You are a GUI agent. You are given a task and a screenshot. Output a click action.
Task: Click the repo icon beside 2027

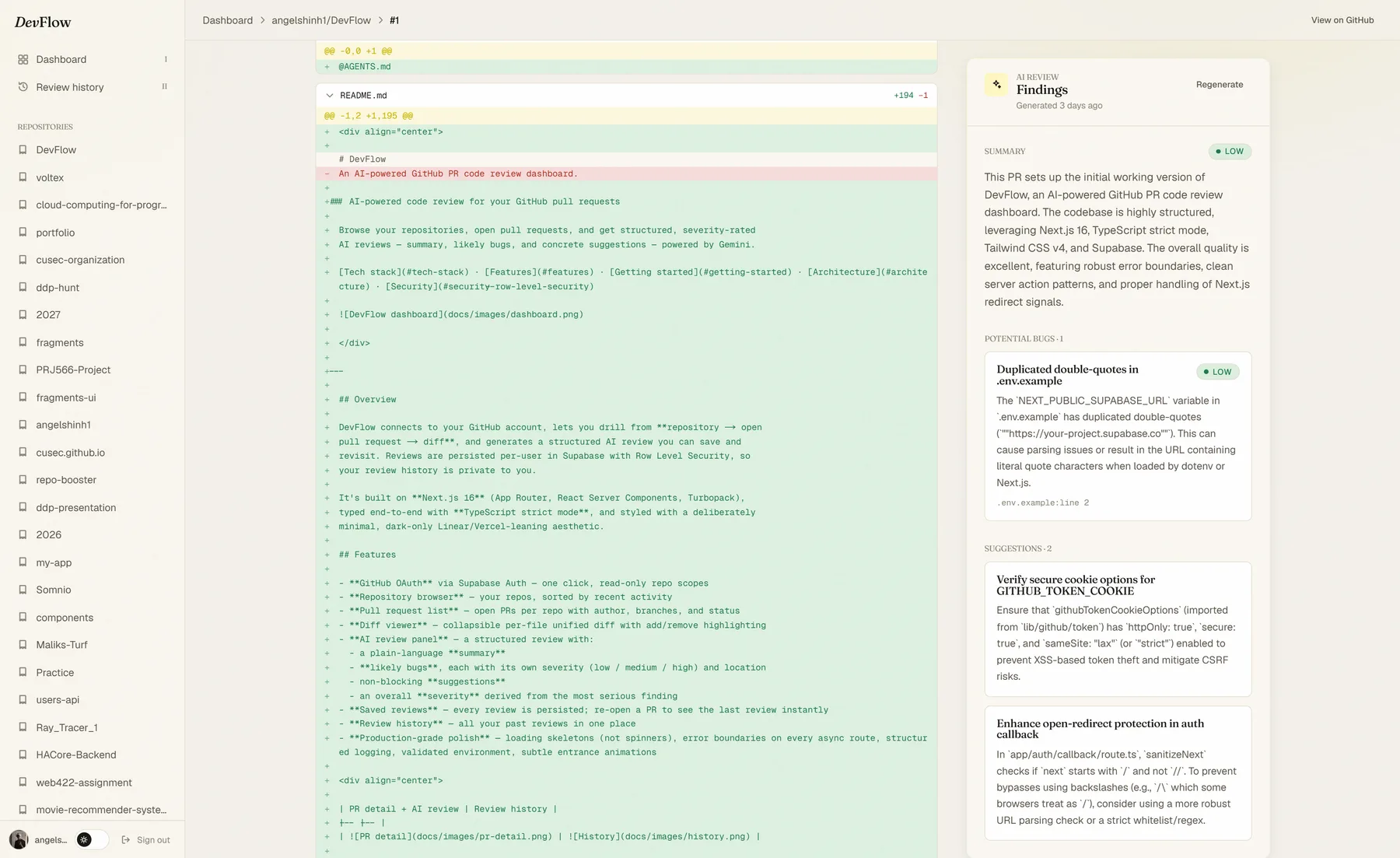(x=23, y=315)
